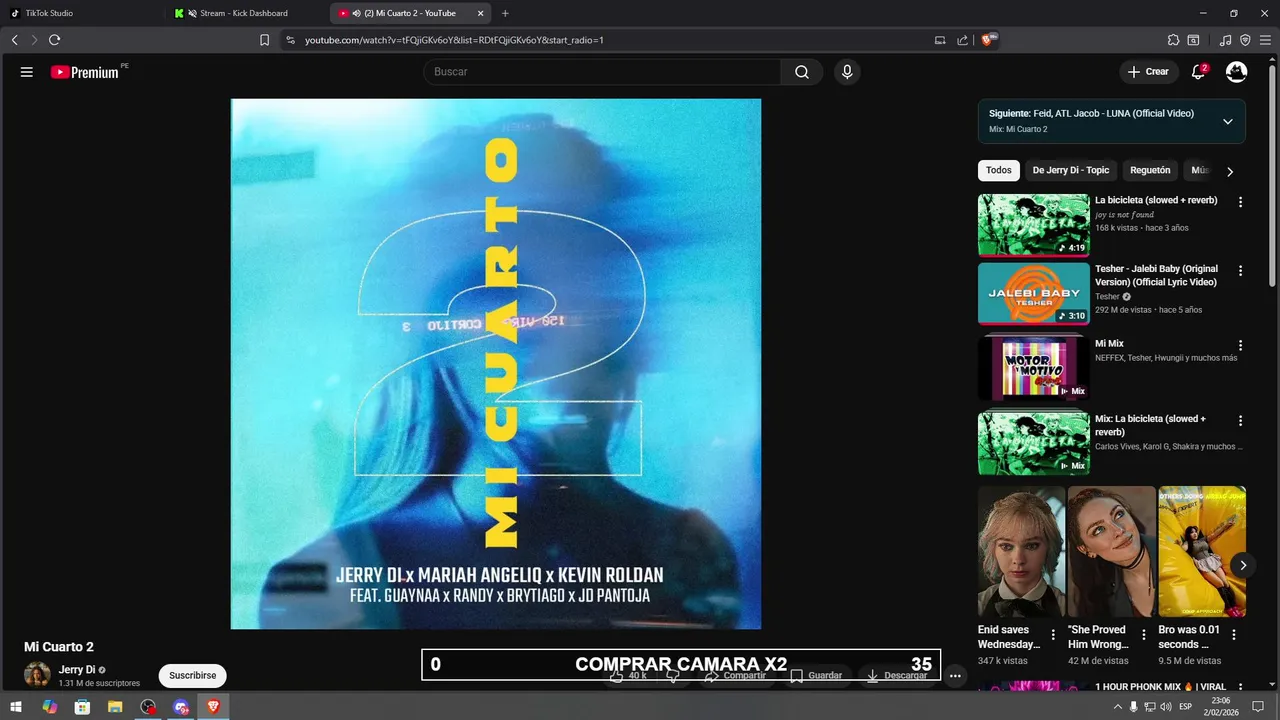Open Jerry Di channel link
Viewport: 1280px width, 720px height.
(77, 670)
